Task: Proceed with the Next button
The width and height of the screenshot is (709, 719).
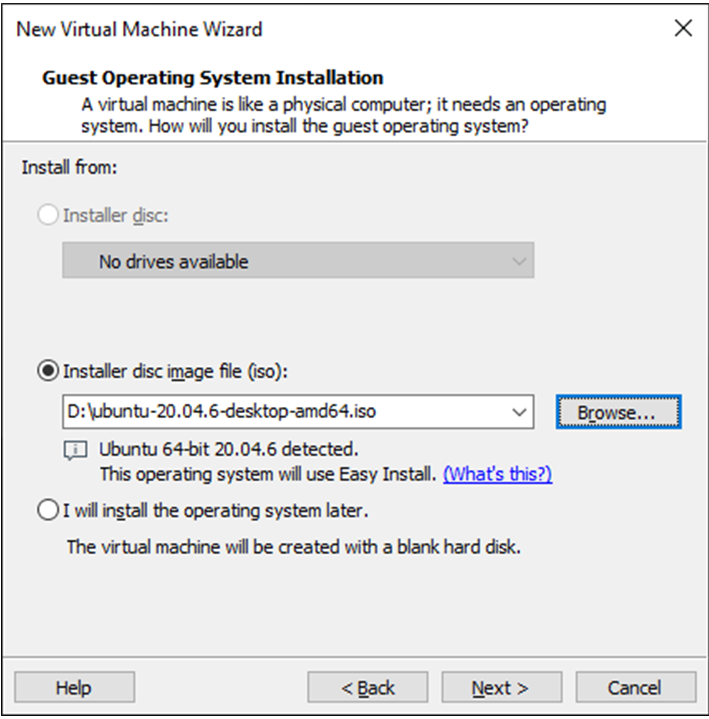Action: pos(501,688)
